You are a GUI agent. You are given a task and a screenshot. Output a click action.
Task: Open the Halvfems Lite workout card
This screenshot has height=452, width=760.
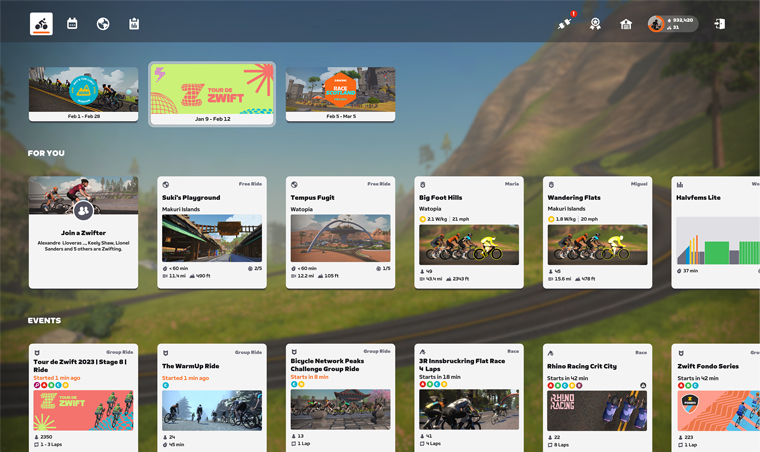(715, 232)
